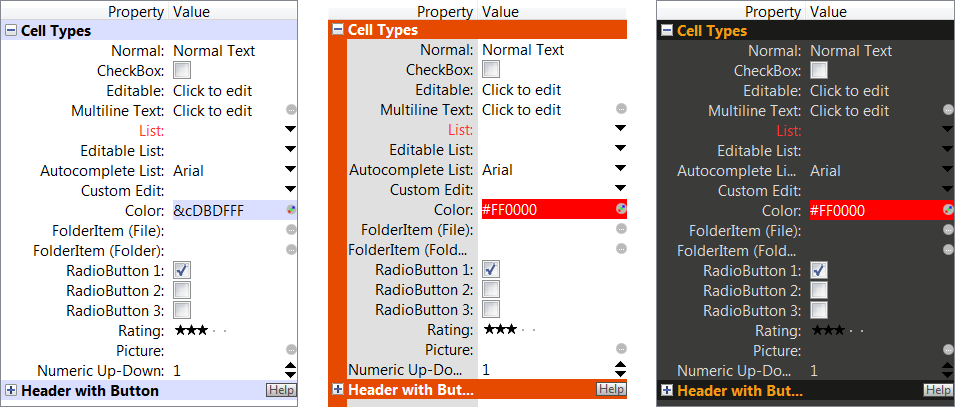Click Value column header in dark grid
The height and width of the screenshot is (407, 955).
click(x=828, y=11)
